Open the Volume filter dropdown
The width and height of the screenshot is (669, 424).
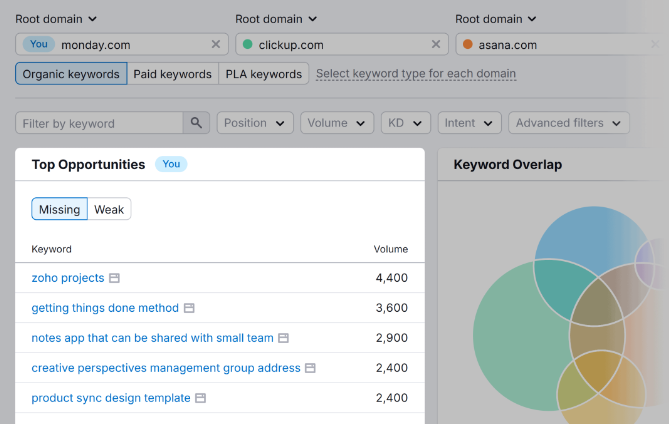click(x=337, y=123)
